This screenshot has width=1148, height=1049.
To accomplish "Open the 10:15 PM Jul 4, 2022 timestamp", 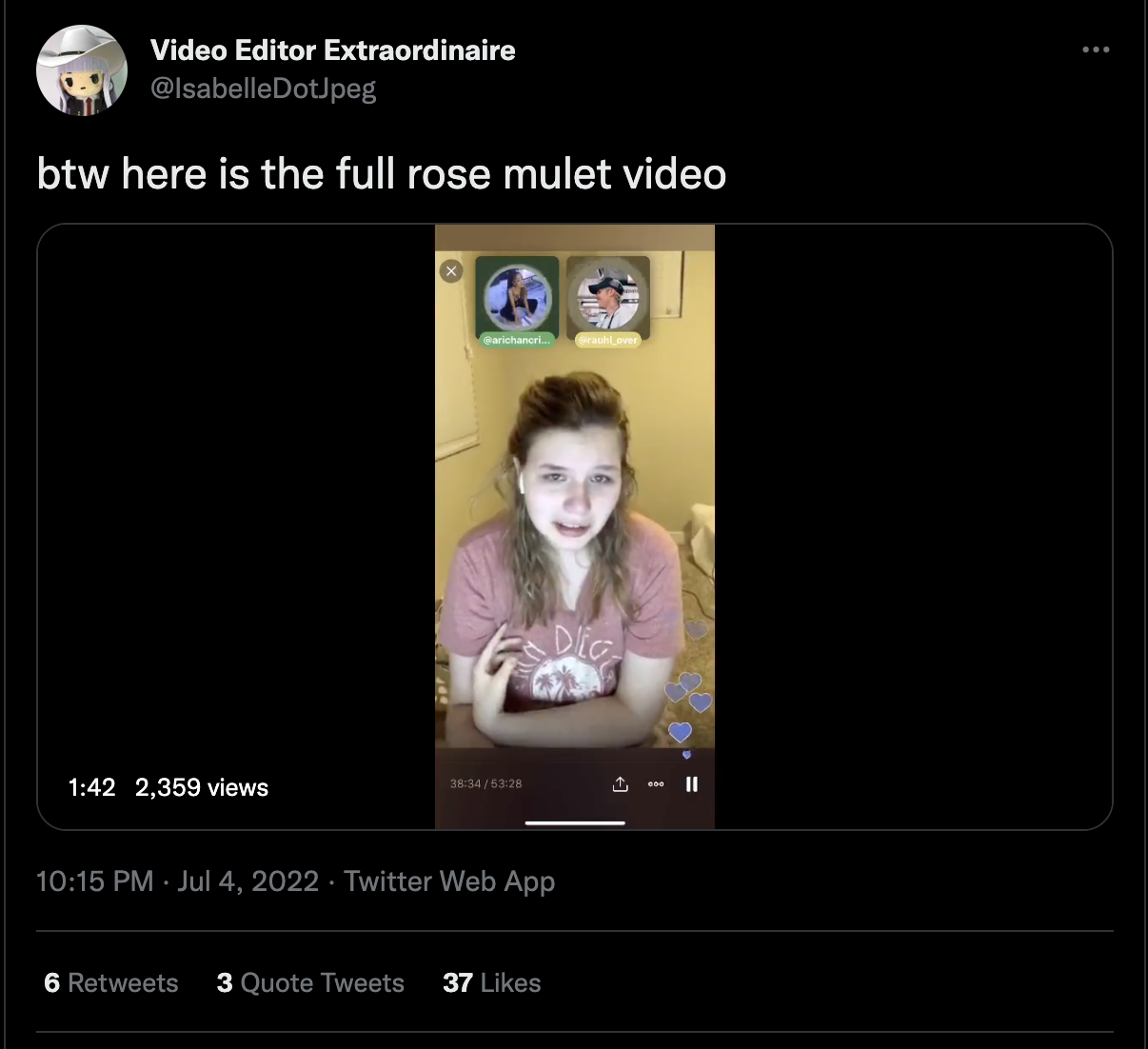I will point(177,881).
